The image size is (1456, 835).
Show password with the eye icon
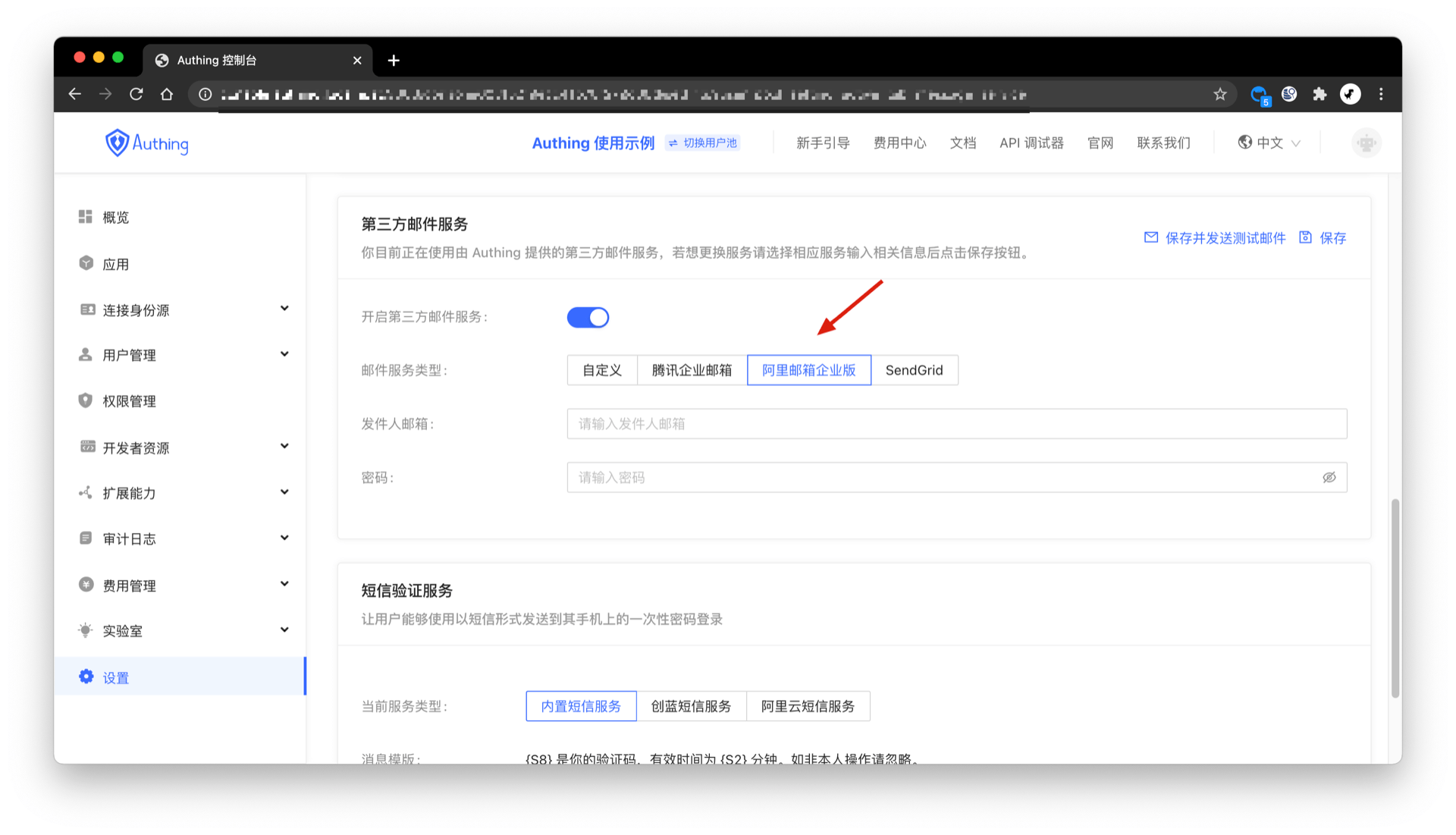(x=1329, y=477)
